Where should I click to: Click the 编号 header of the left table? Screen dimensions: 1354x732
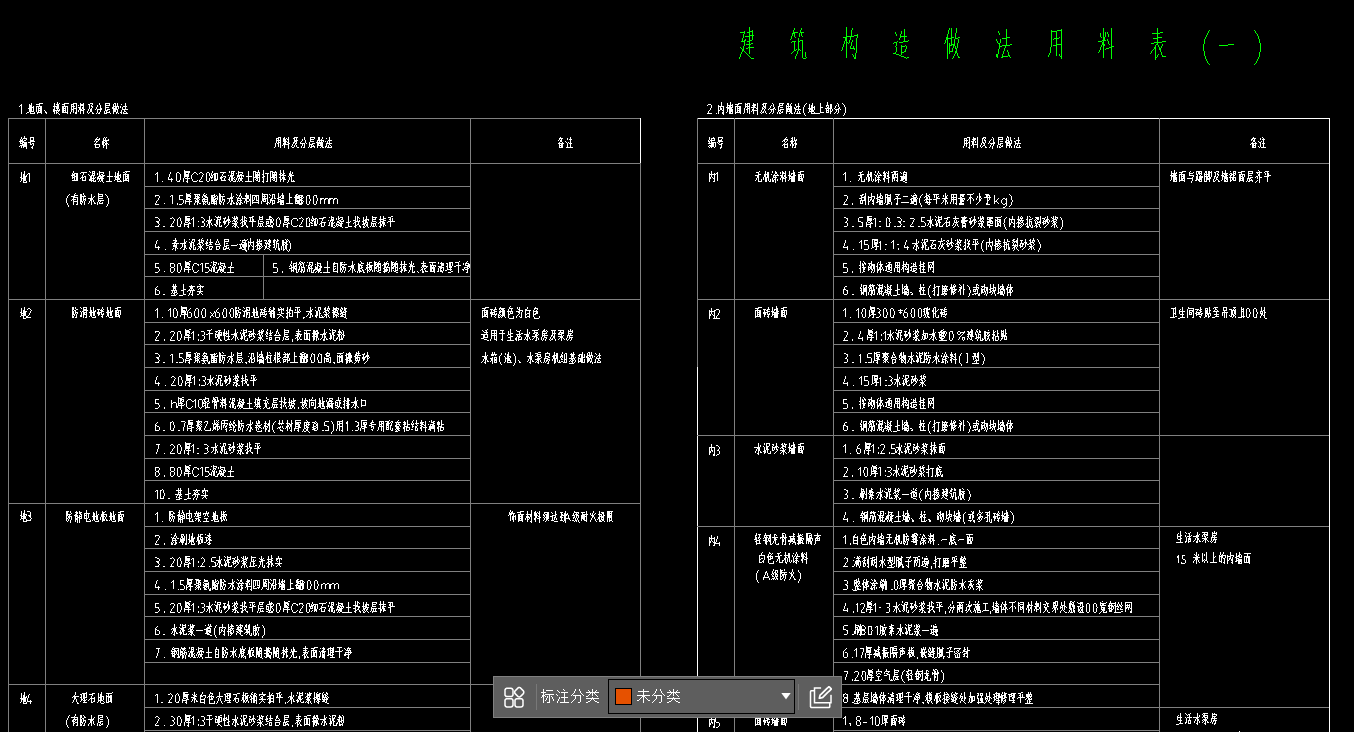[27, 142]
